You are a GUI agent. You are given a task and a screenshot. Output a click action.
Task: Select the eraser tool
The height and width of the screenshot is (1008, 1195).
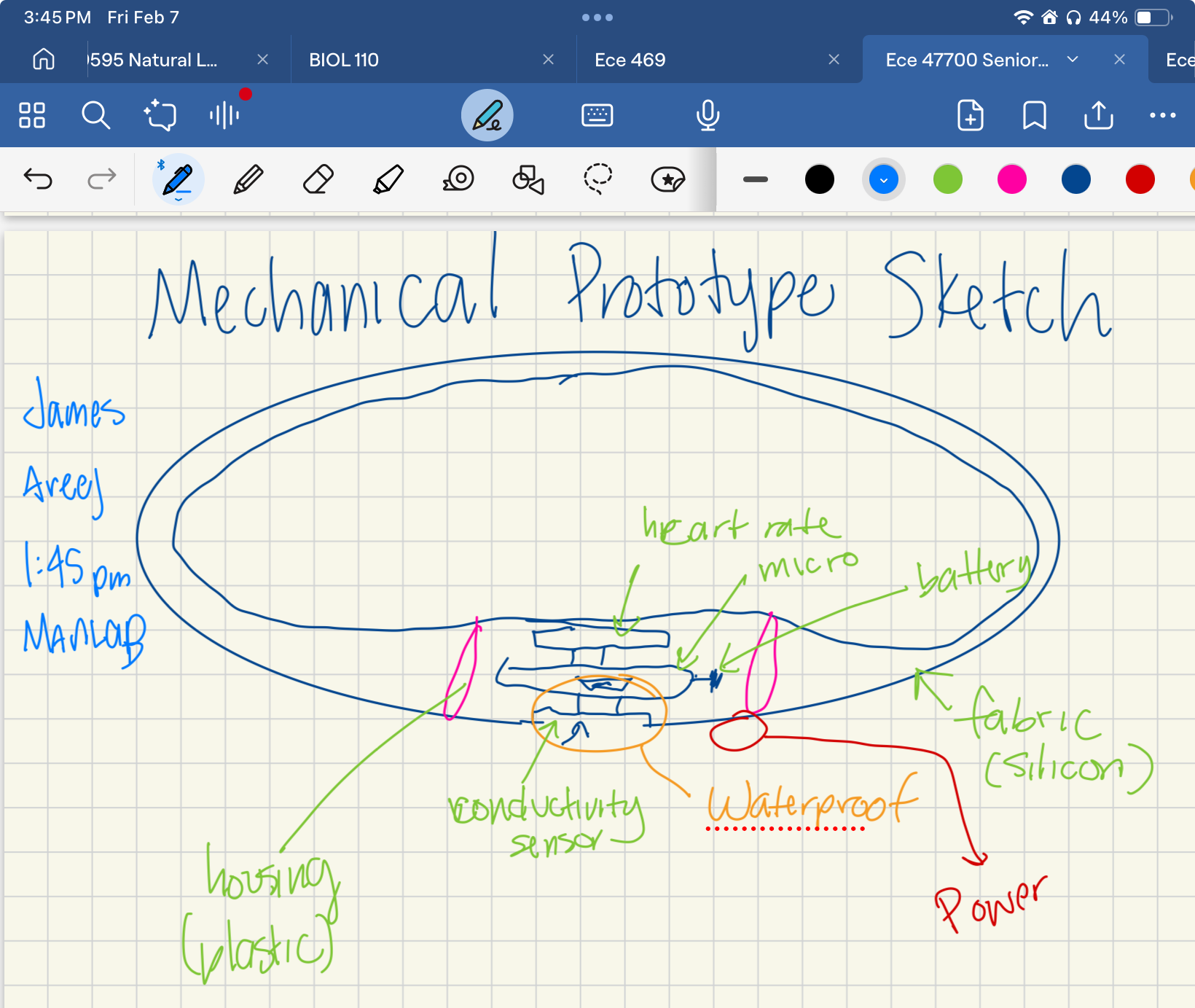(x=318, y=179)
